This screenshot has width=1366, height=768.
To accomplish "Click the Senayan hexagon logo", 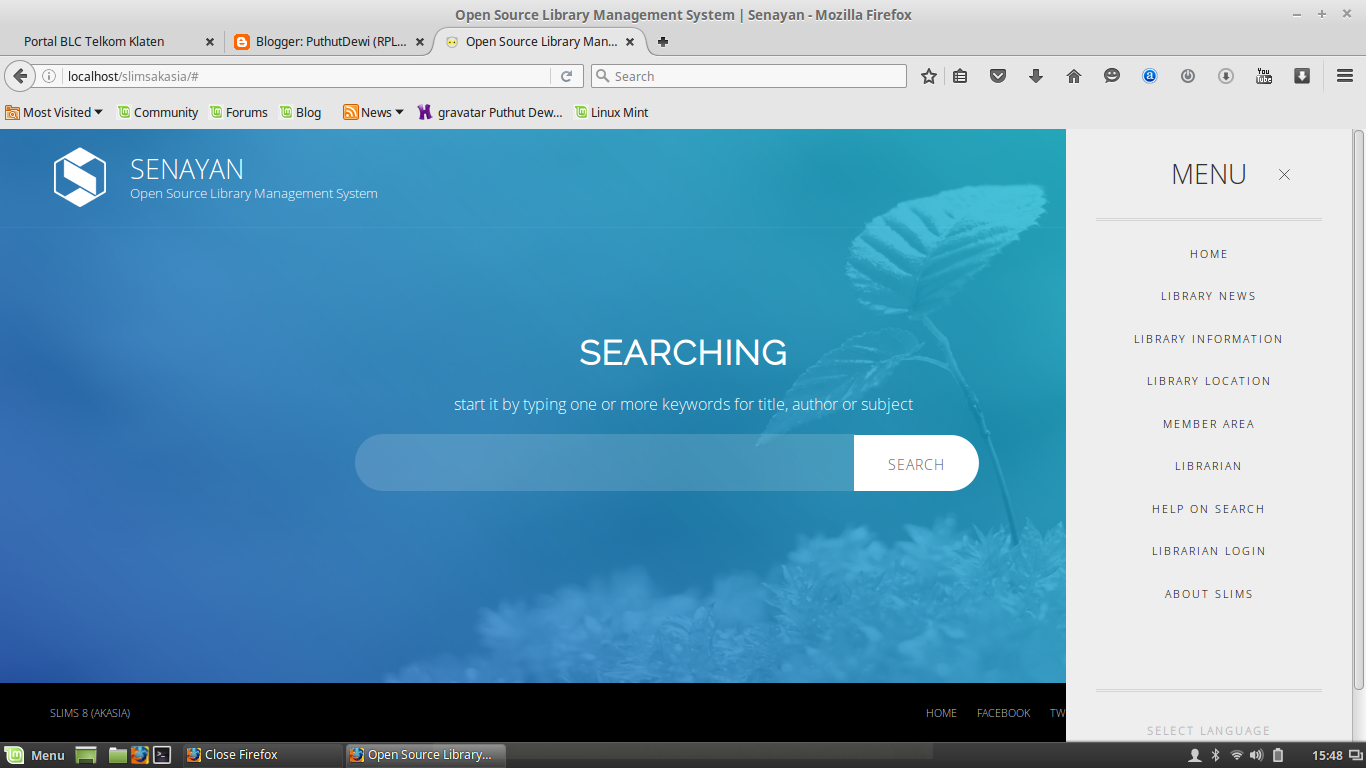I will coord(80,177).
